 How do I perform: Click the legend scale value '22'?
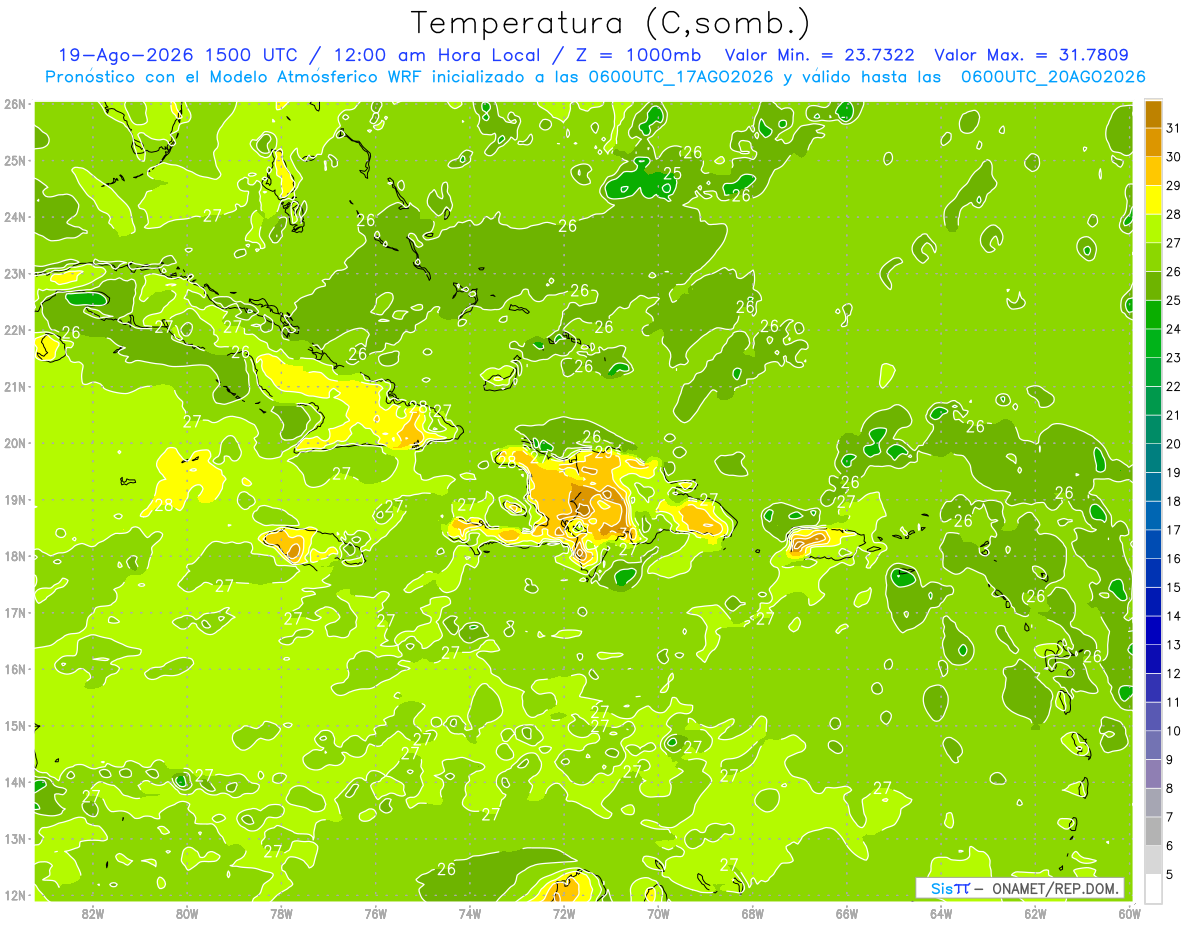[x=1173, y=386]
